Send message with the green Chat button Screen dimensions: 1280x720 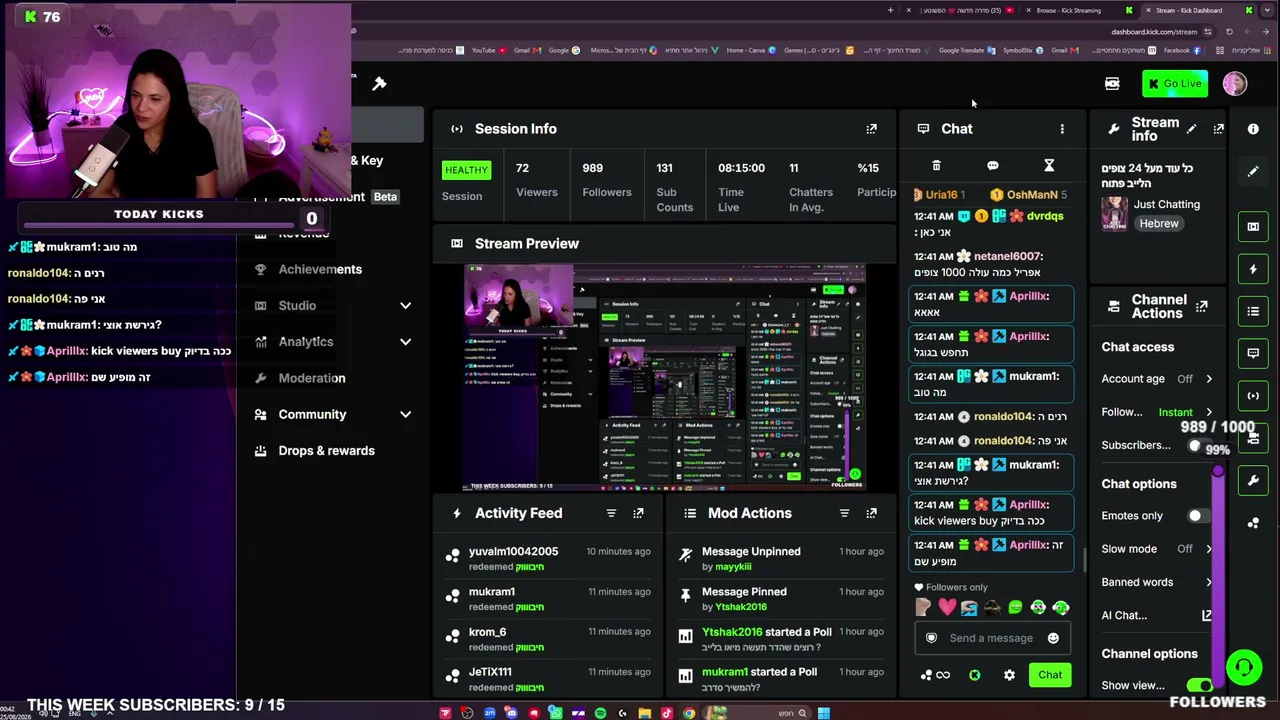coord(1050,675)
